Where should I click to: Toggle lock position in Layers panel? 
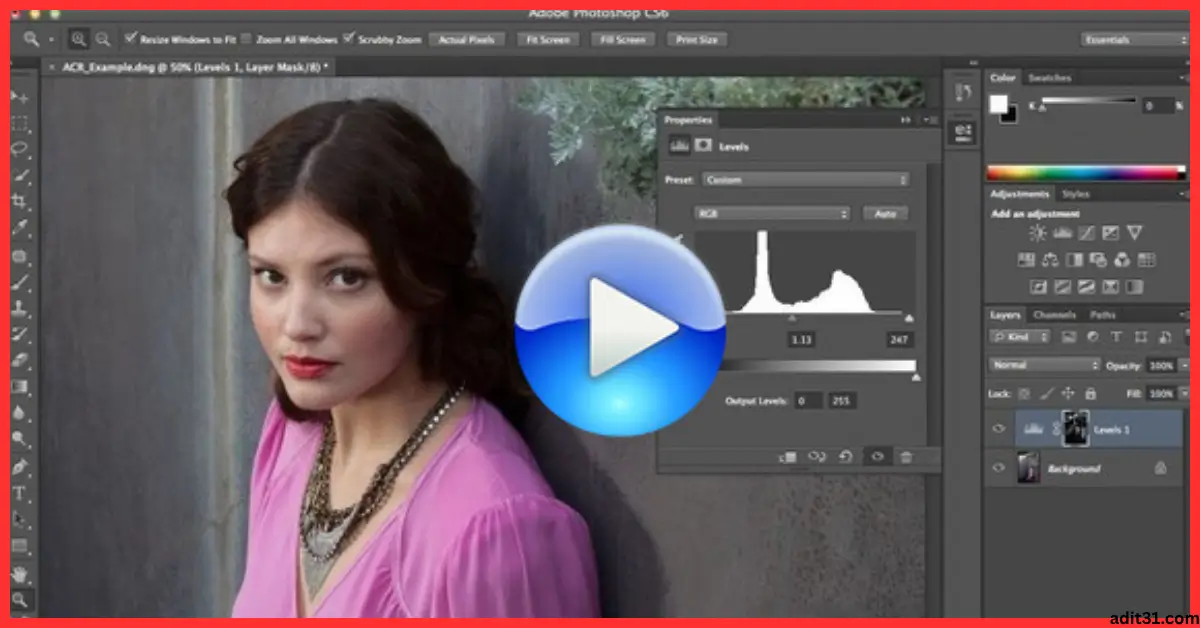coord(1068,394)
